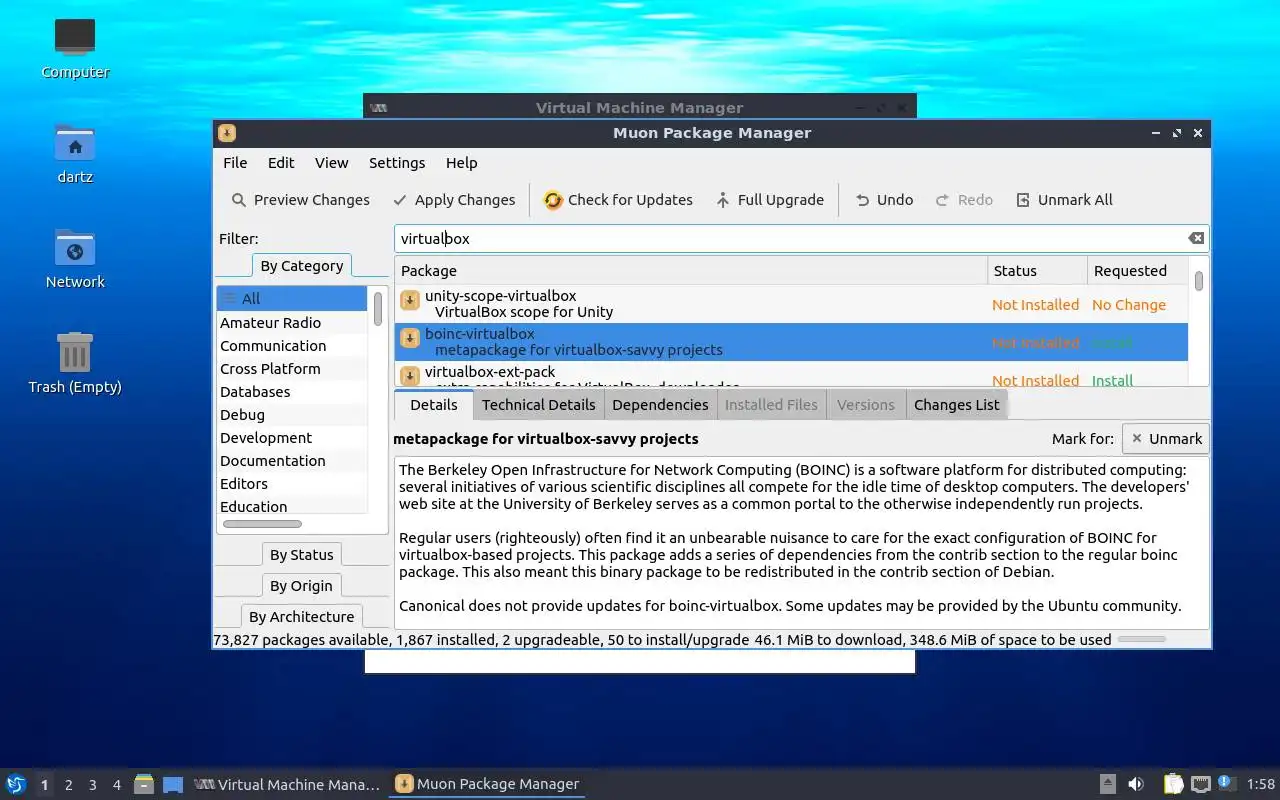The image size is (1280, 800).
Task: Click the removable media eject tray icon
Action: [x=1108, y=784]
